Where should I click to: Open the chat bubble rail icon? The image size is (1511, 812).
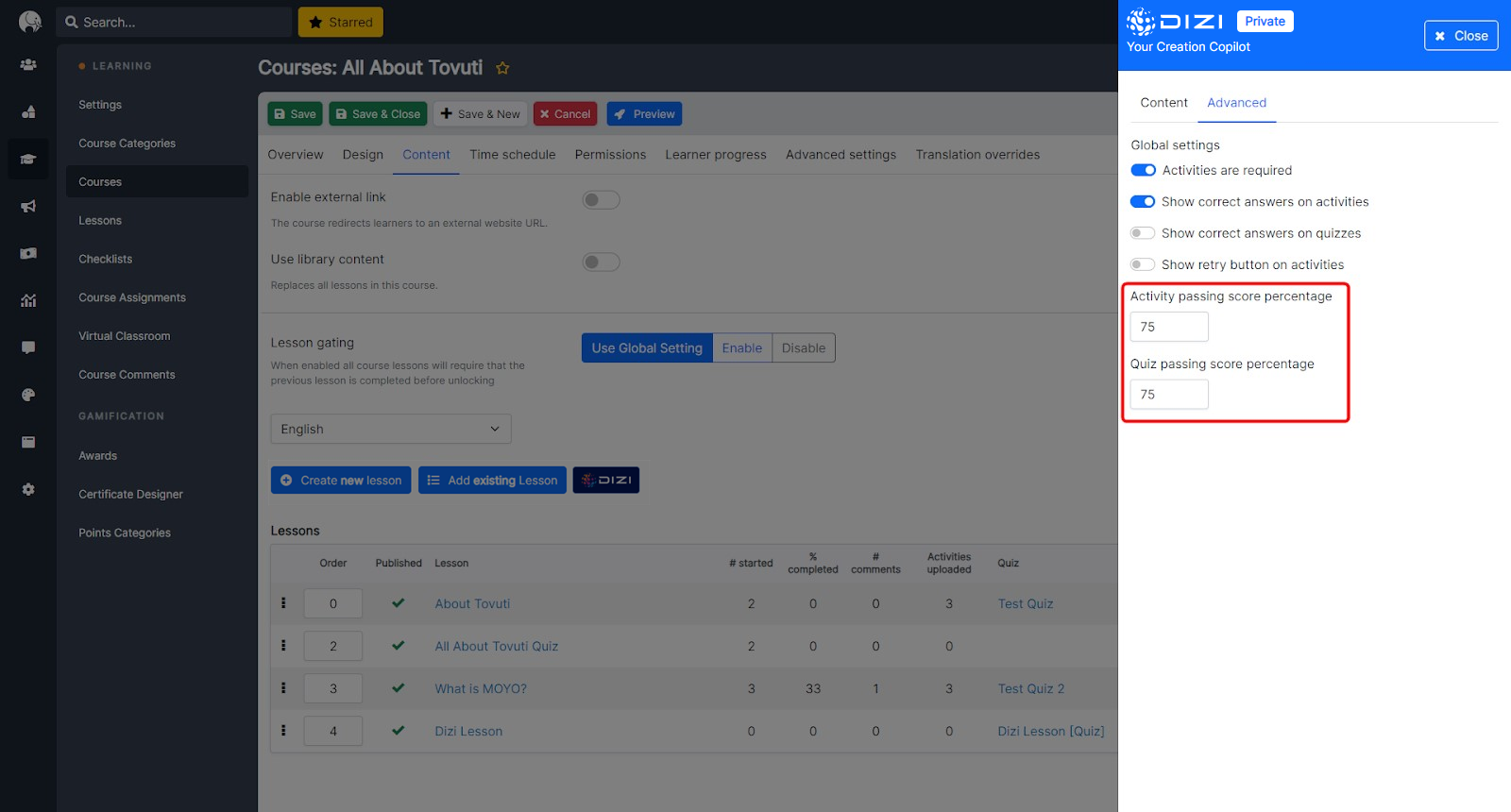[x=28, y=347]
